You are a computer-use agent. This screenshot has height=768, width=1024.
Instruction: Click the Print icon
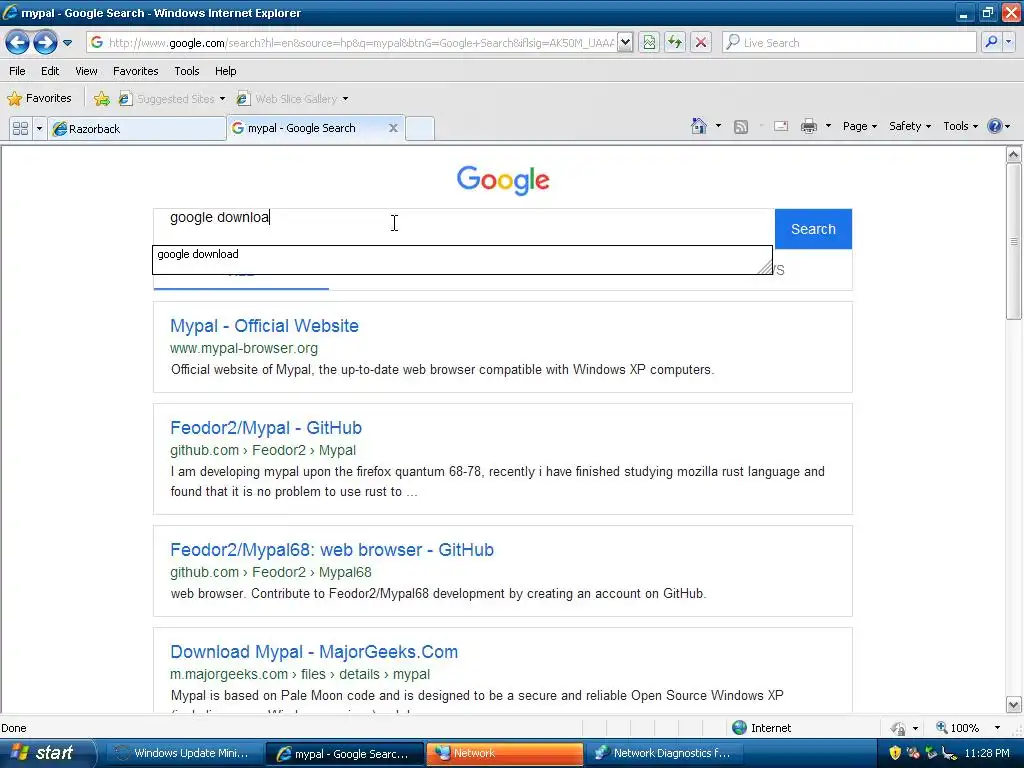808,126
